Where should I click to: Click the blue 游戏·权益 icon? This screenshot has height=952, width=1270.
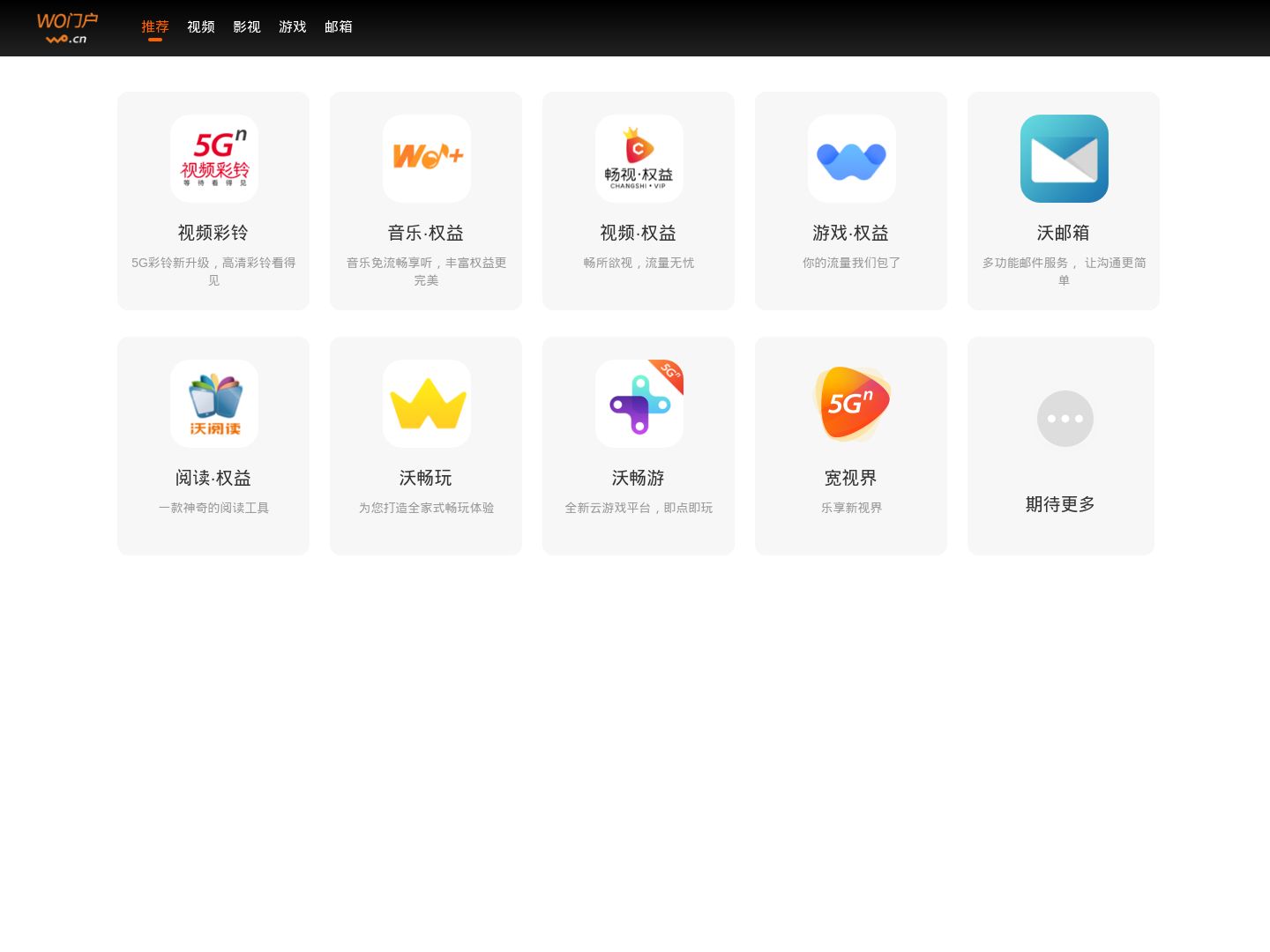click(x=852, y=159)
